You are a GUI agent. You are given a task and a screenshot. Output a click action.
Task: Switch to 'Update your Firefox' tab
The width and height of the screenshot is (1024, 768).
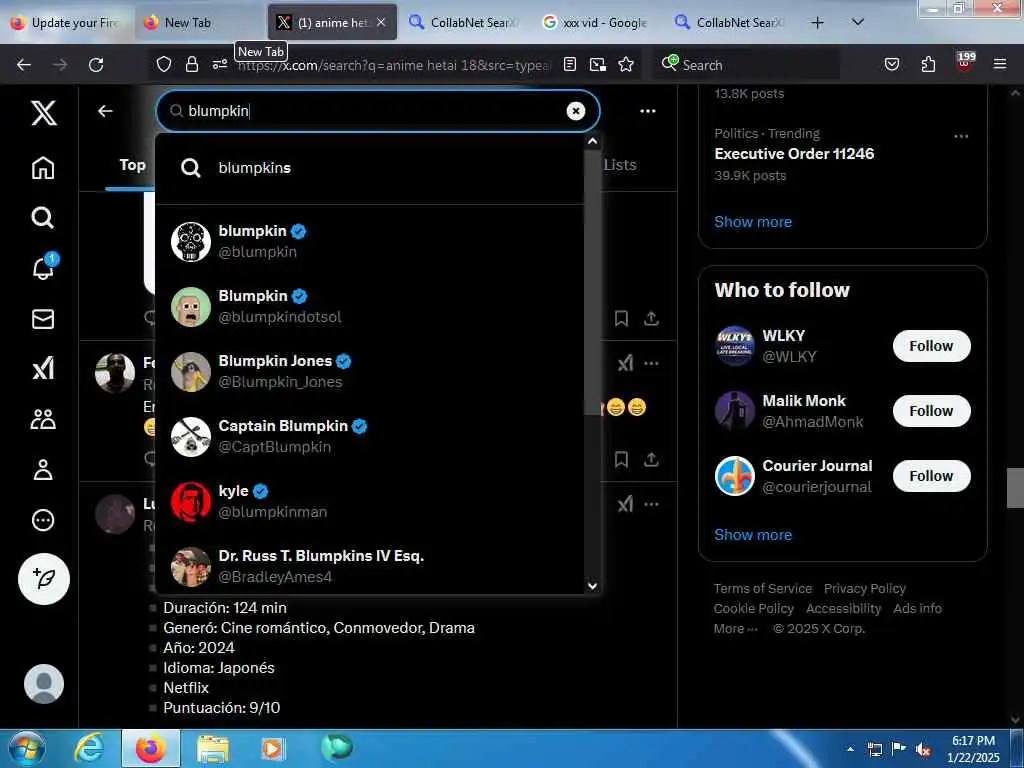(x=67, y=22)
